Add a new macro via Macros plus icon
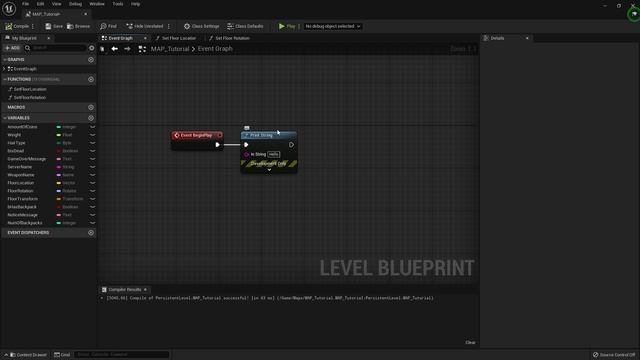Image resolution: width=640 pixels, height=360 pixels. tap(91, 107)
